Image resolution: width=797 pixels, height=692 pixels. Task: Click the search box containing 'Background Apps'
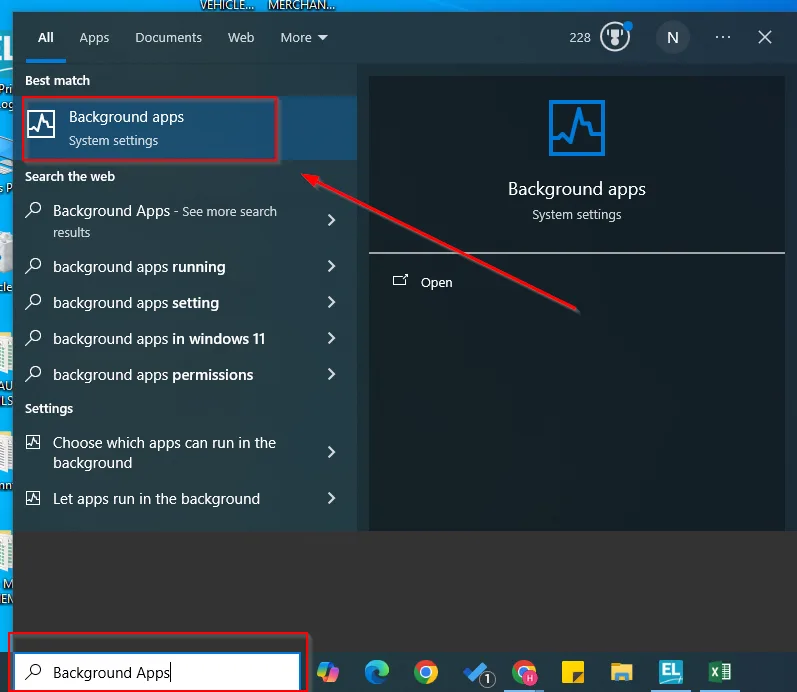(x=160, y=672)
